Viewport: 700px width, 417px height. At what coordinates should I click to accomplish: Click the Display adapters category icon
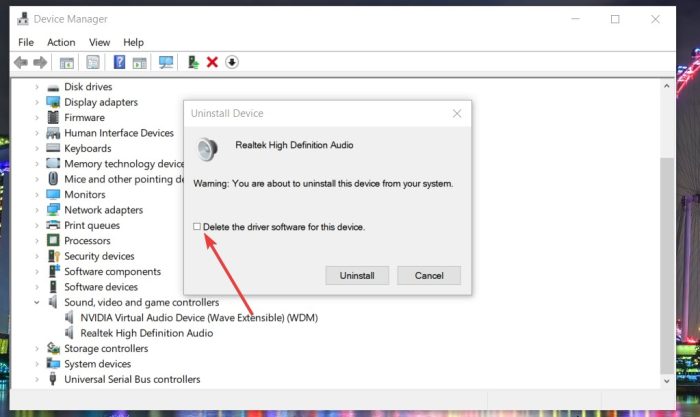pos(53,102)
